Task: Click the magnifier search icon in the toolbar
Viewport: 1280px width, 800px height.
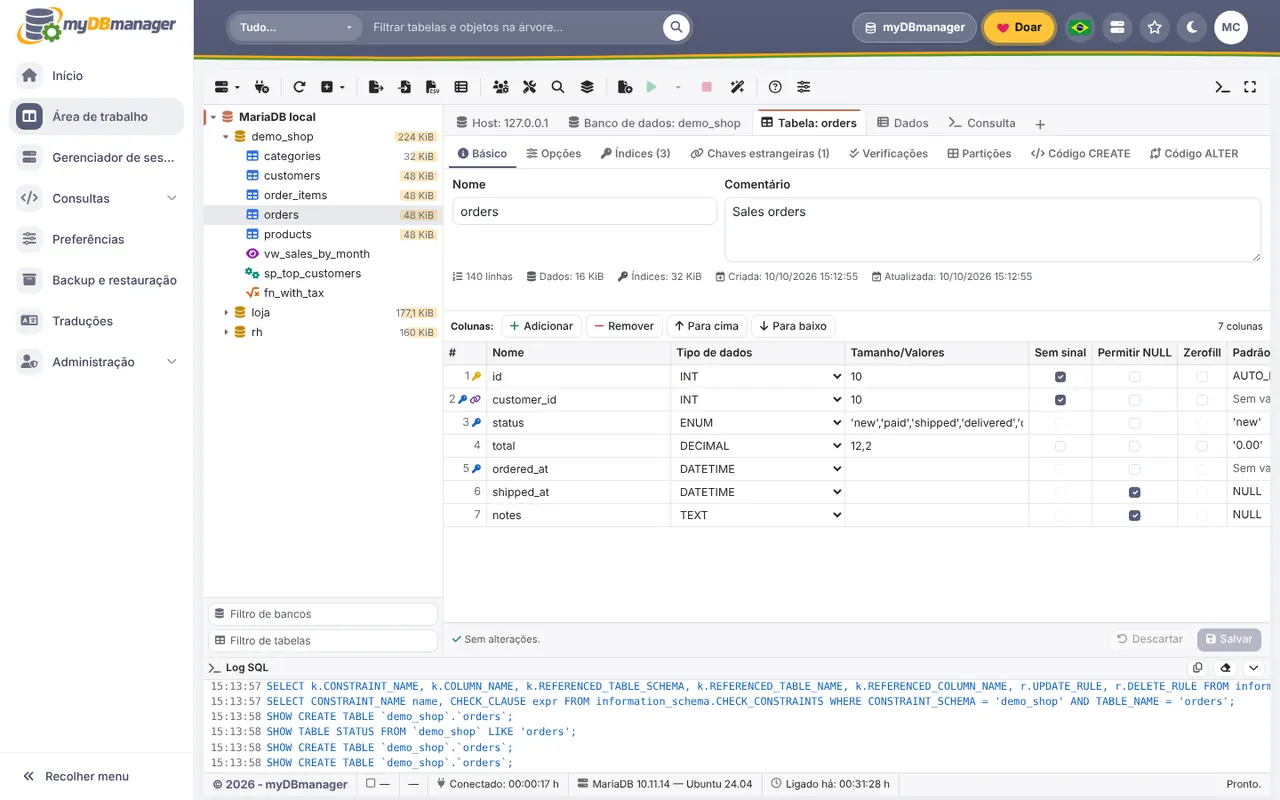Action: [x=558, y=87]
